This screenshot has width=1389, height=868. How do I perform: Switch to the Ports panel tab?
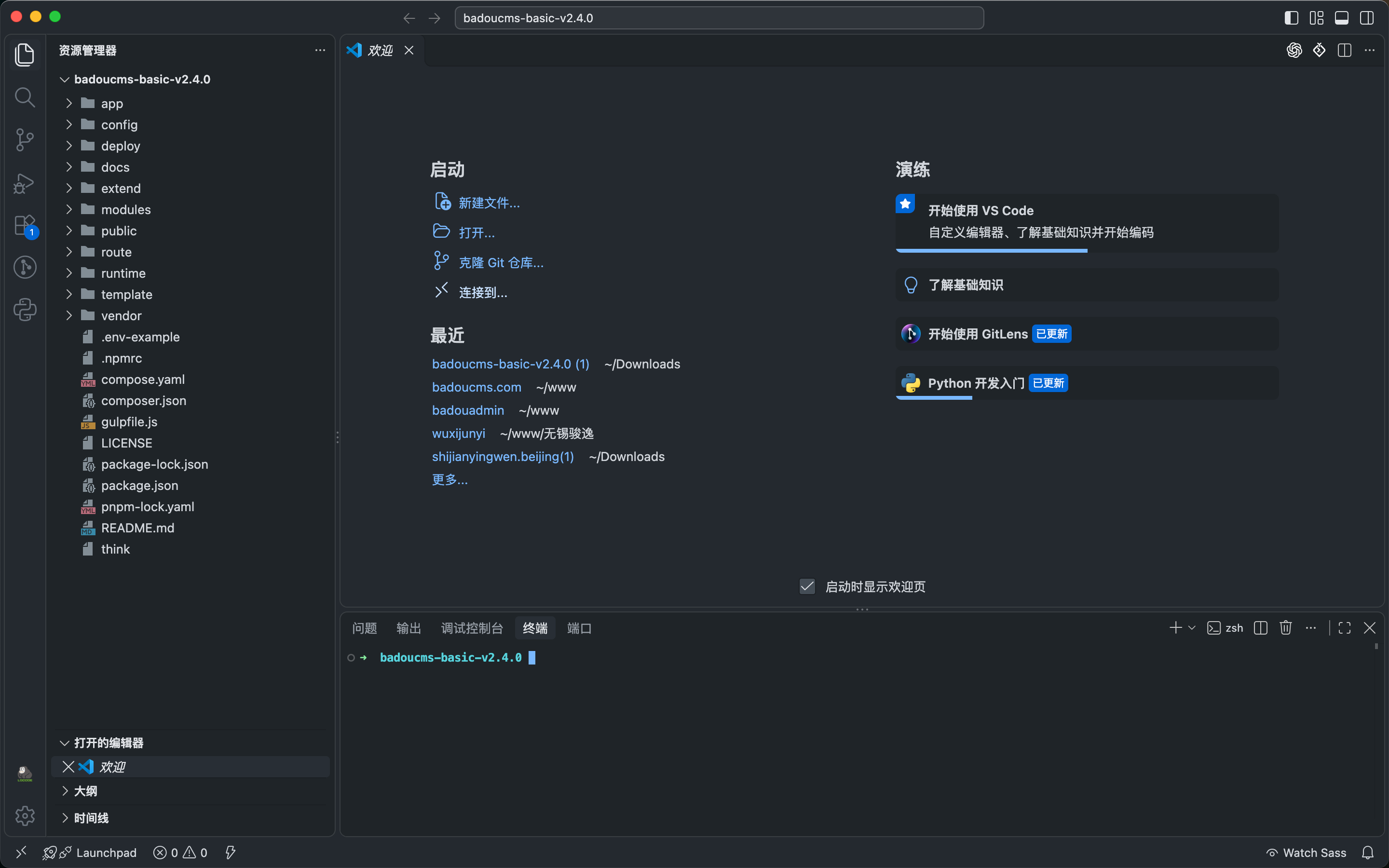[x=579, y=628]
